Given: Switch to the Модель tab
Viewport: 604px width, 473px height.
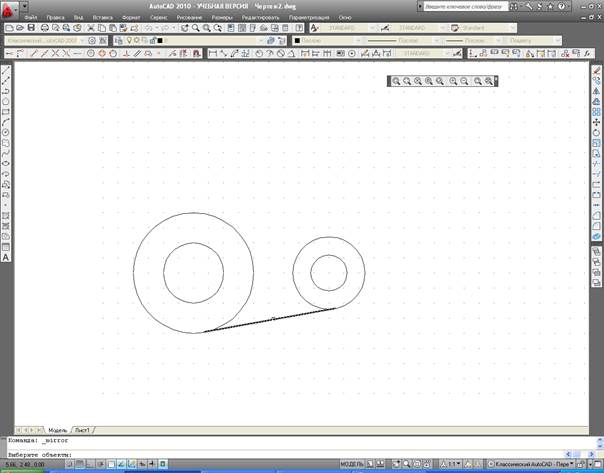Looking at the screenshot, I should [57, 430].
